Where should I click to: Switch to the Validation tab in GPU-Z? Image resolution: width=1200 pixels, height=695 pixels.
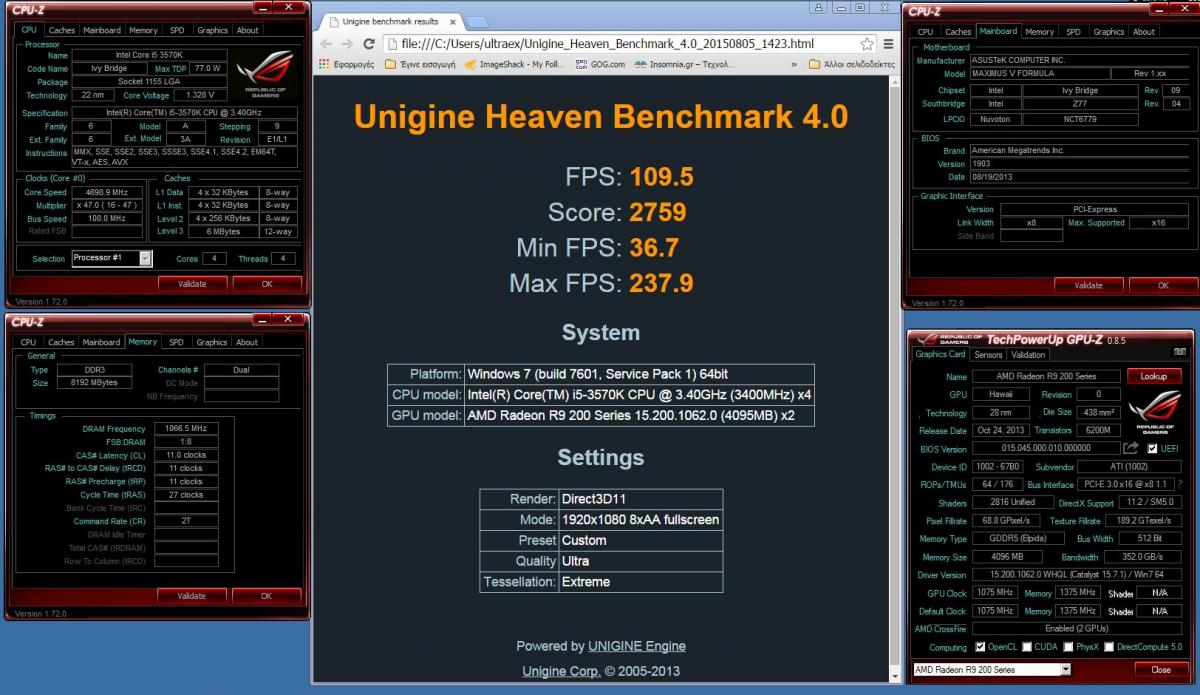[x=1028, y=354]
